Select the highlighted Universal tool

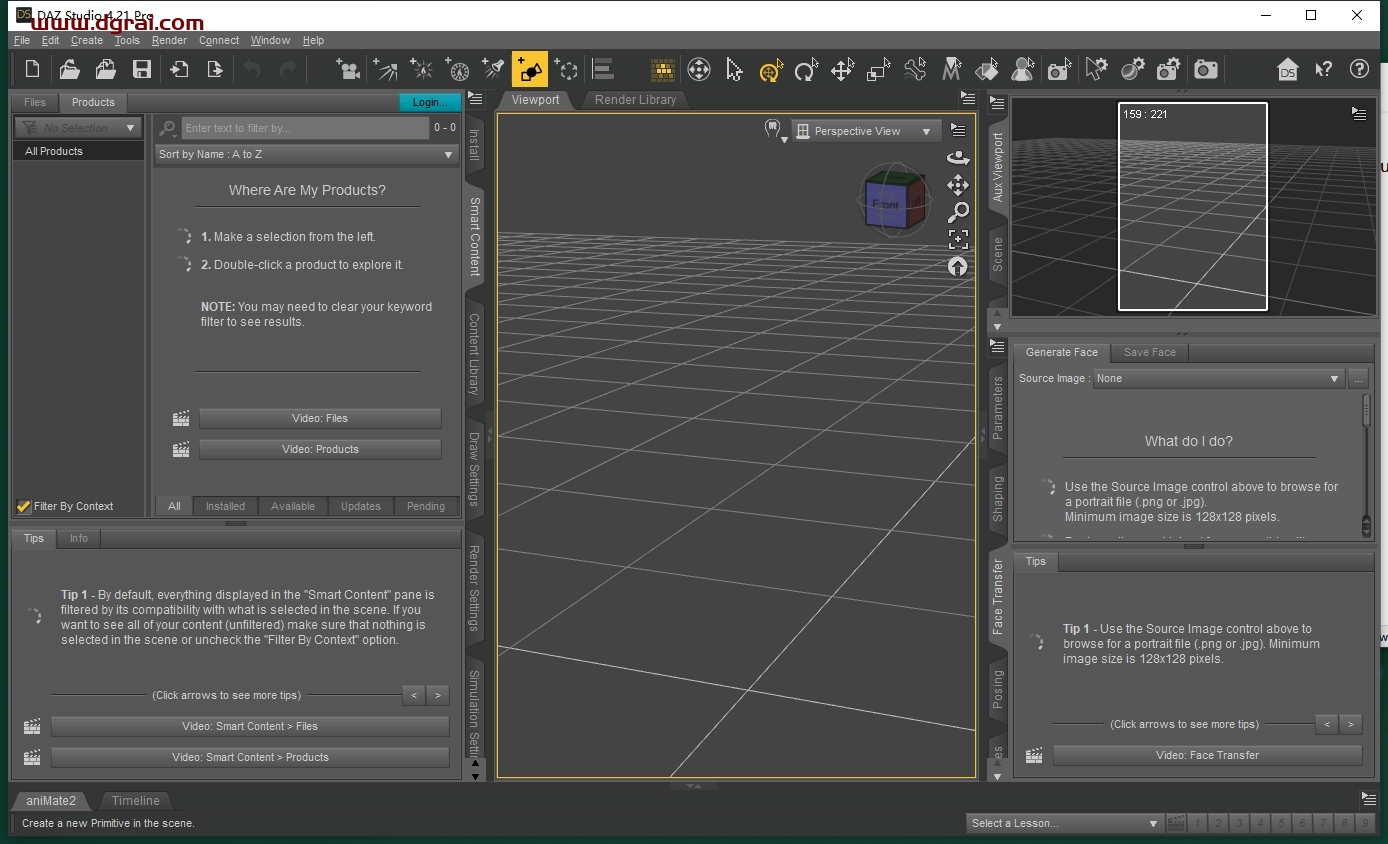(x=770, y=69)
